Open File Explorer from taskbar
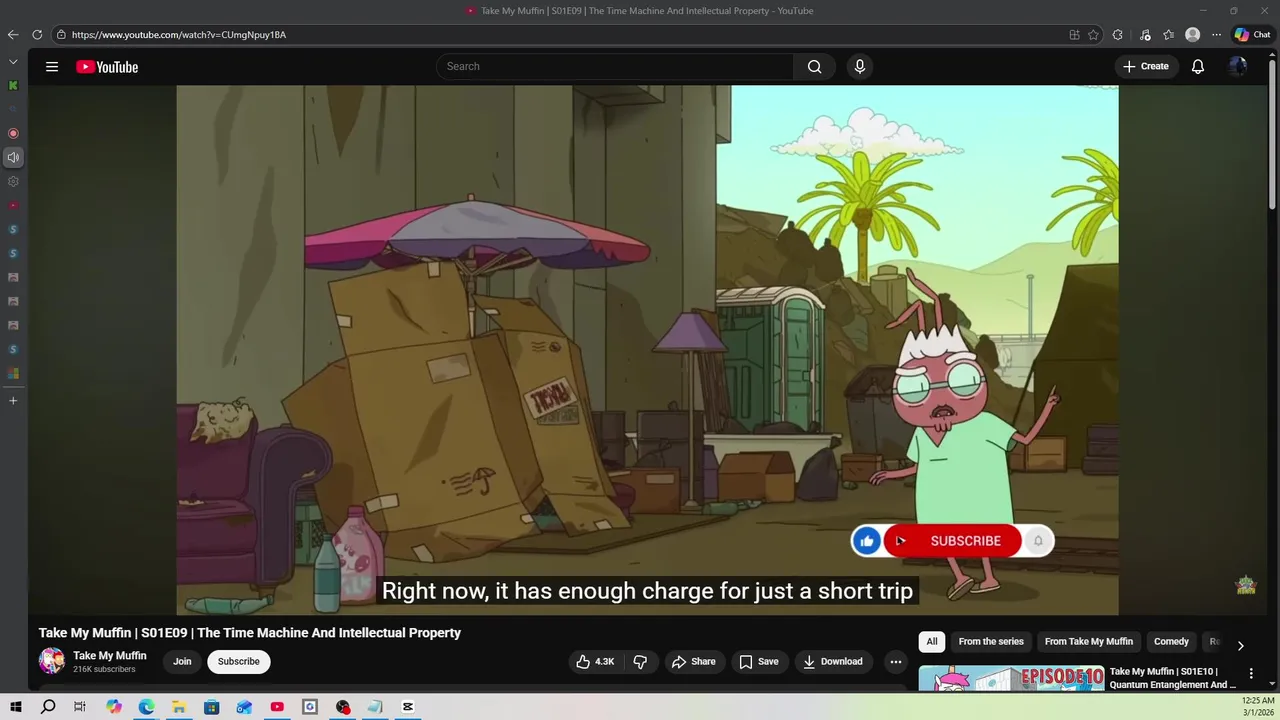 [x=179, y=707]
